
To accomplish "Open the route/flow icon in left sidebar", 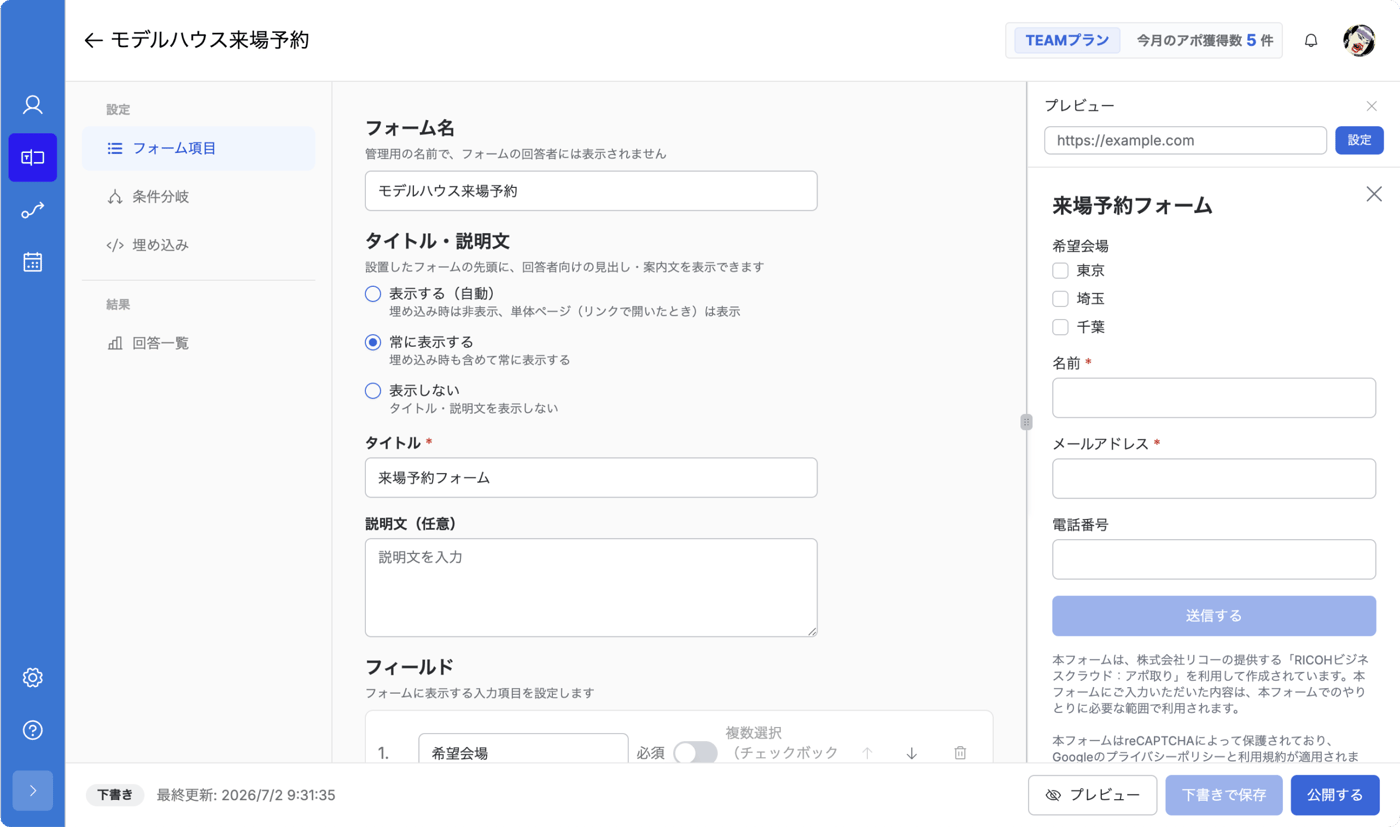I will [x=33, y=210].
